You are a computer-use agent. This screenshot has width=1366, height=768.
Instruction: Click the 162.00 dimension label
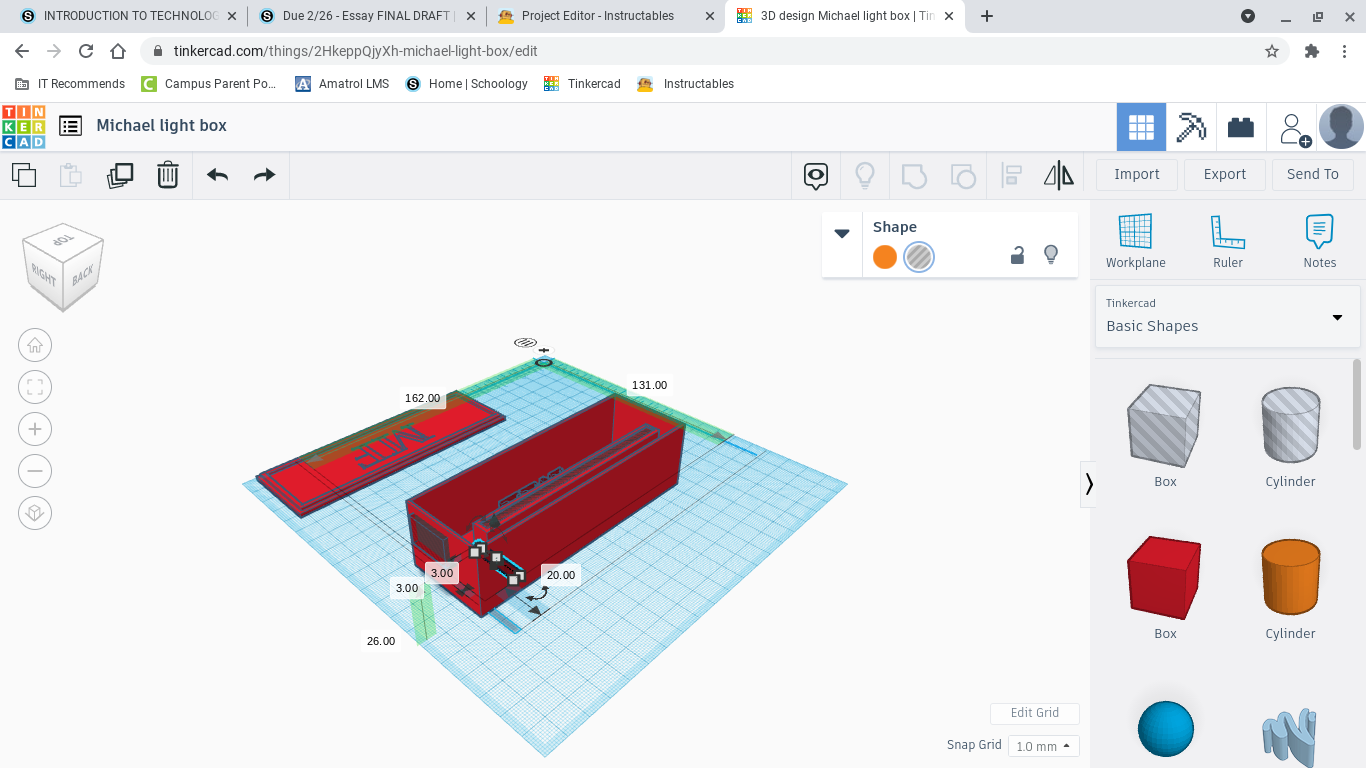click(423, 398)
